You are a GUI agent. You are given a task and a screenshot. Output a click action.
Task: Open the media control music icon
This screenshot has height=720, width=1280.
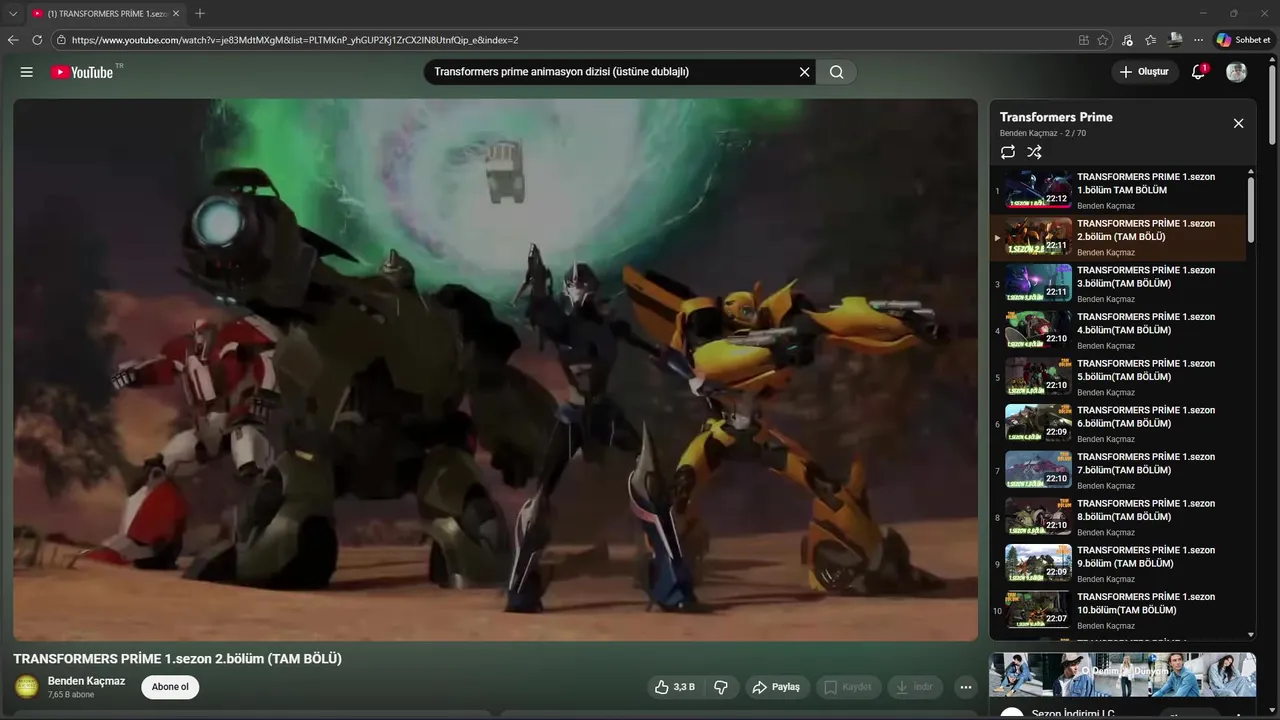1128,40
